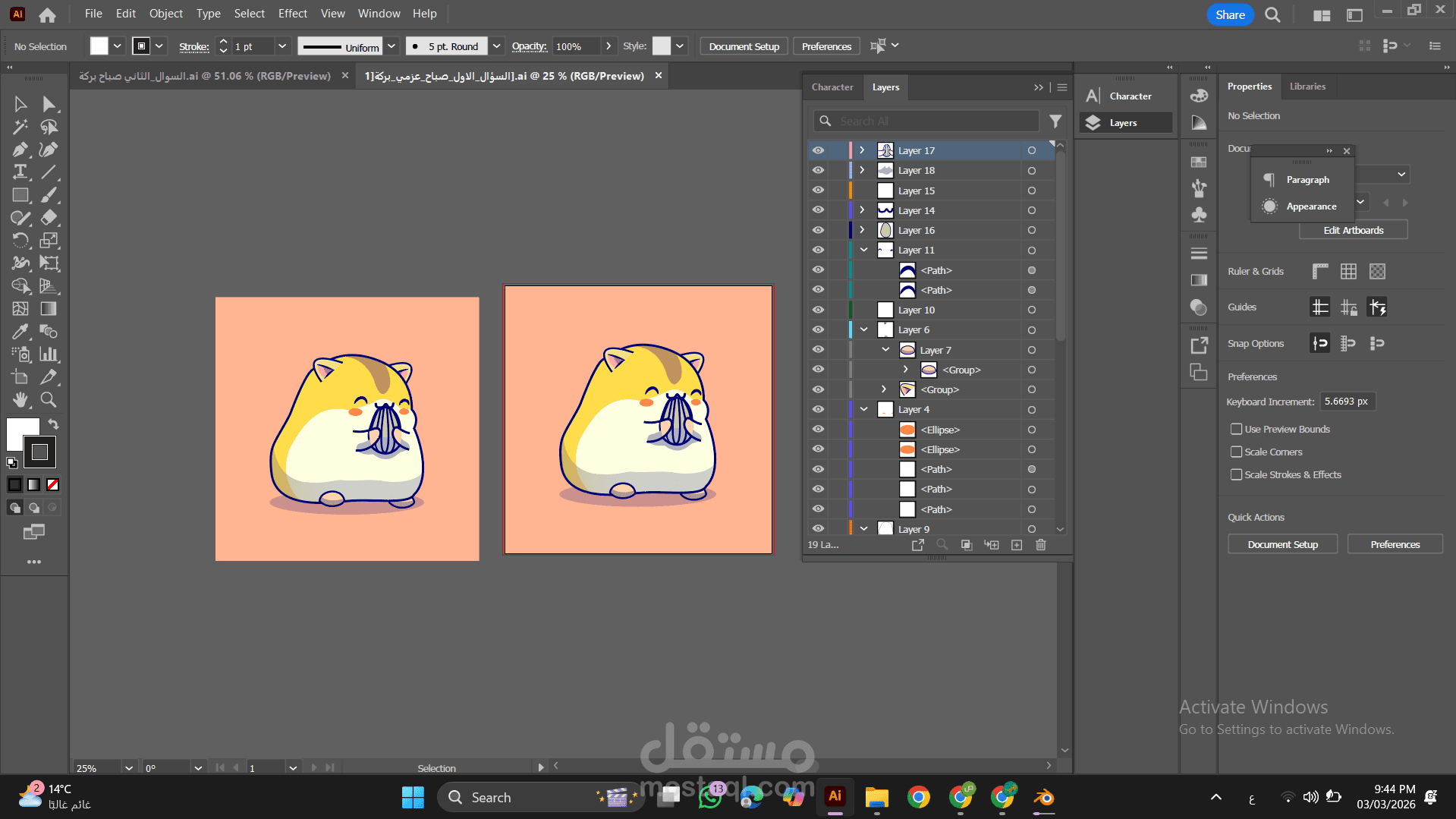Click the delete layer trash icon
Image resolution: width=1456 pixels, height=819 pixels.
tap(1041, 545)
